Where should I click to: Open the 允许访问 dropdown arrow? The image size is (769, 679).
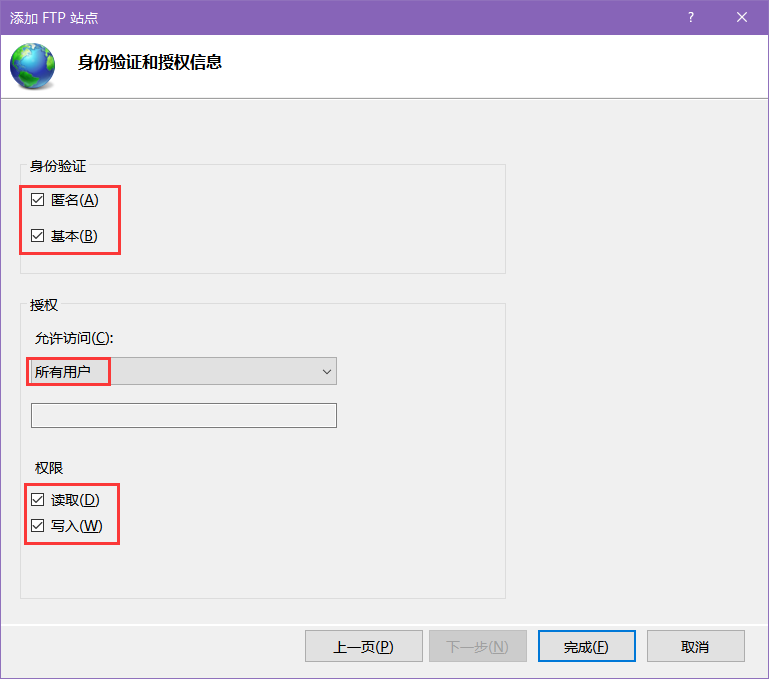tap(327, 371)
